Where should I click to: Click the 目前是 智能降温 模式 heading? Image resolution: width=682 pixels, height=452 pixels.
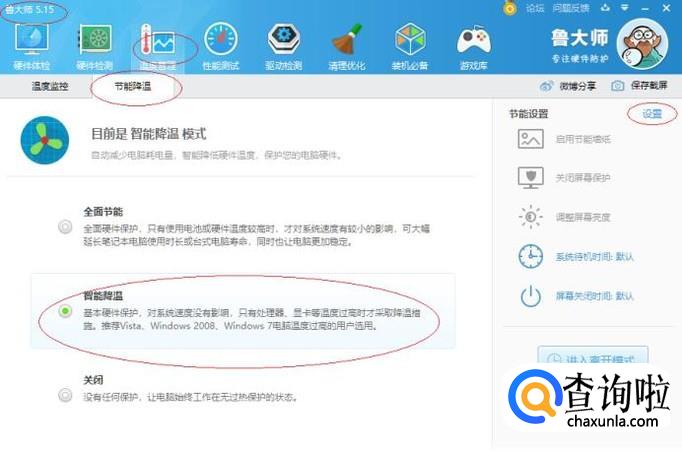[148, 134]
